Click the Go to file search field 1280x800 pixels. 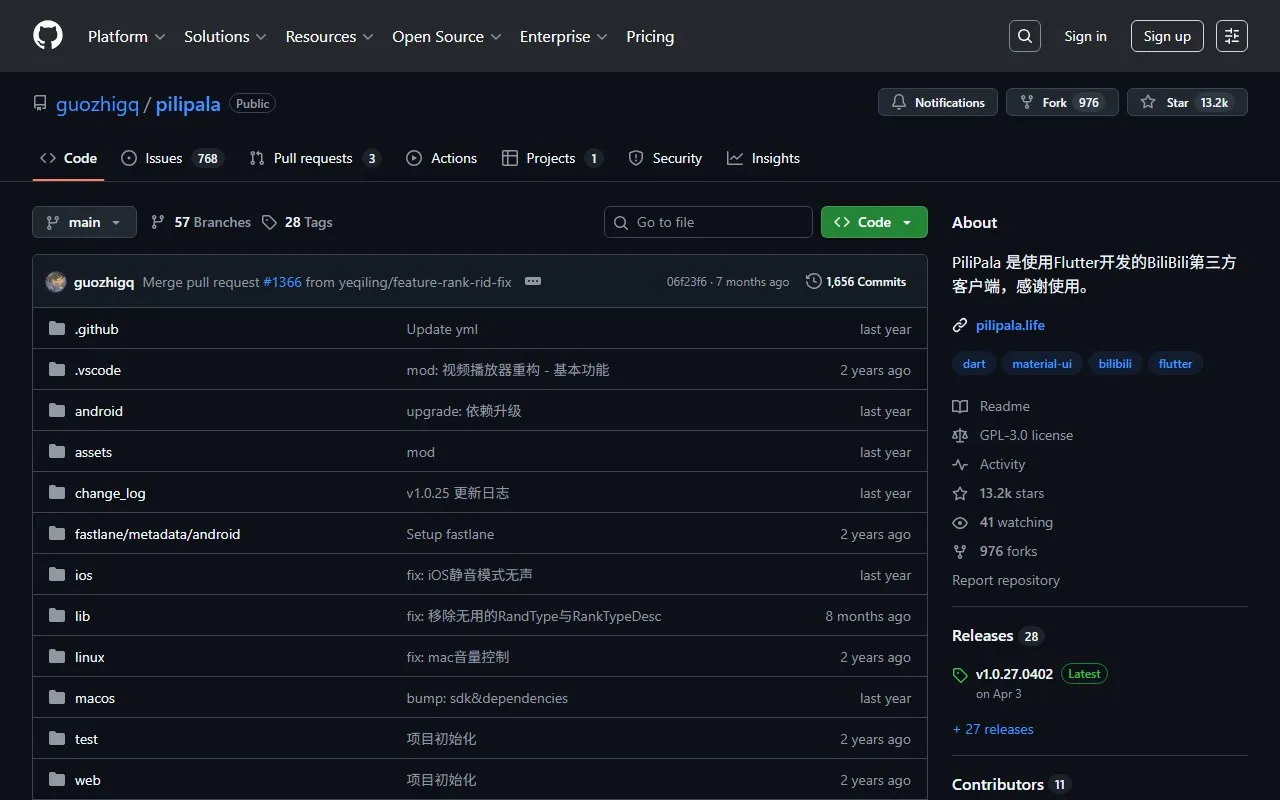pyautogui.click(x=708, y=222)
